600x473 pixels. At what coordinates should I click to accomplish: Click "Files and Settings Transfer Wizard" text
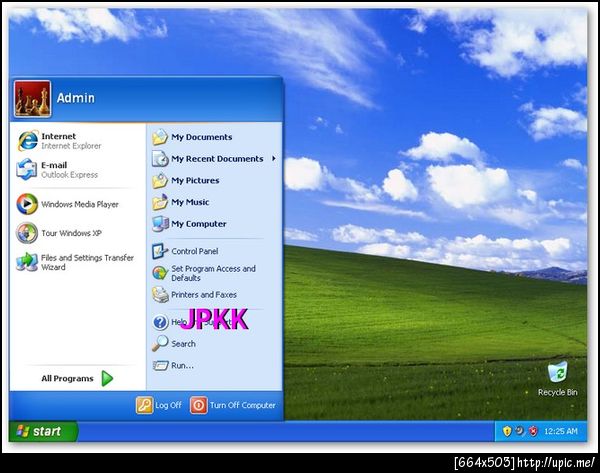(x=88, y=262)
